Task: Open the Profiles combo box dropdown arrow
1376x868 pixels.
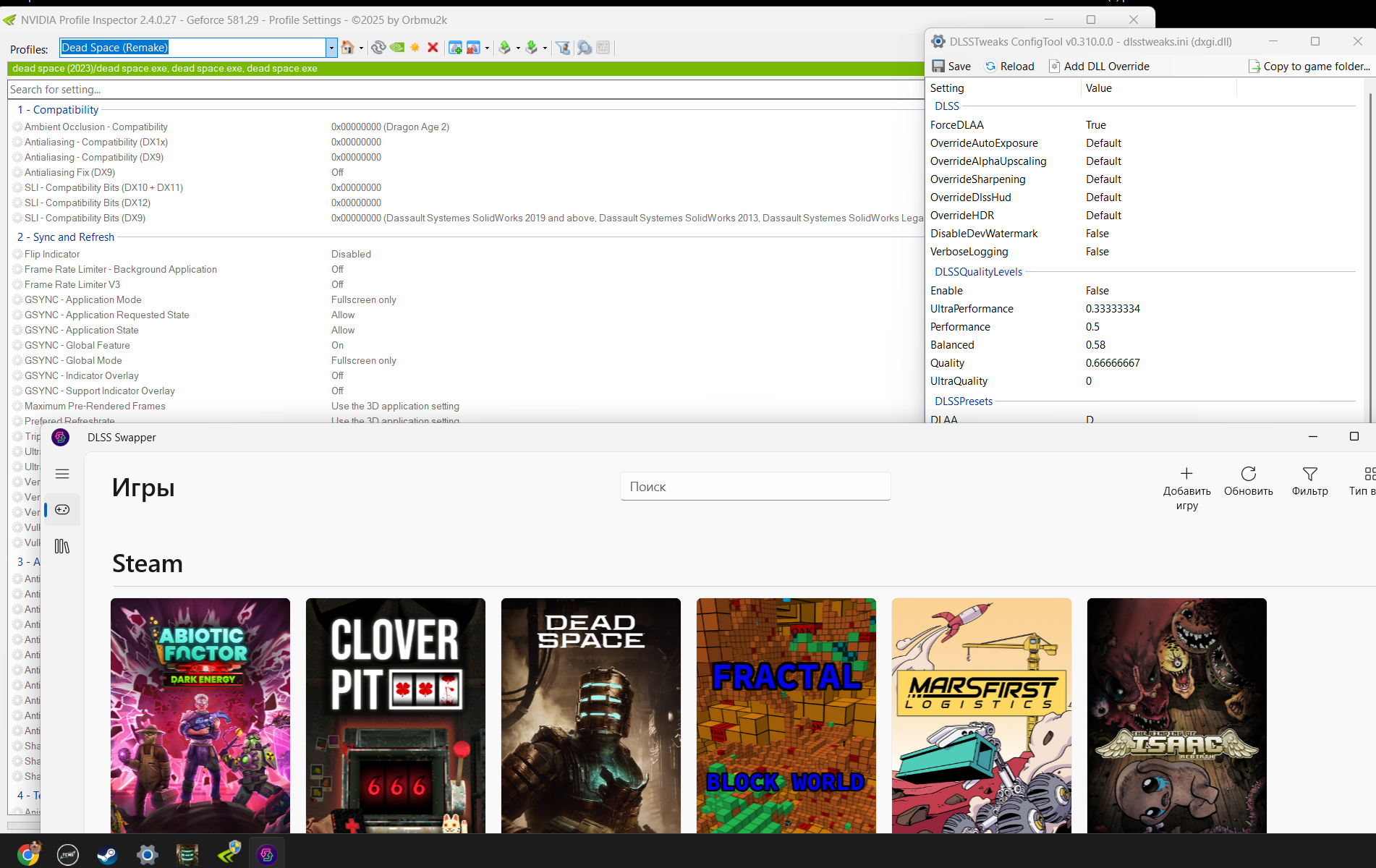Action: (x=331, y=48)
